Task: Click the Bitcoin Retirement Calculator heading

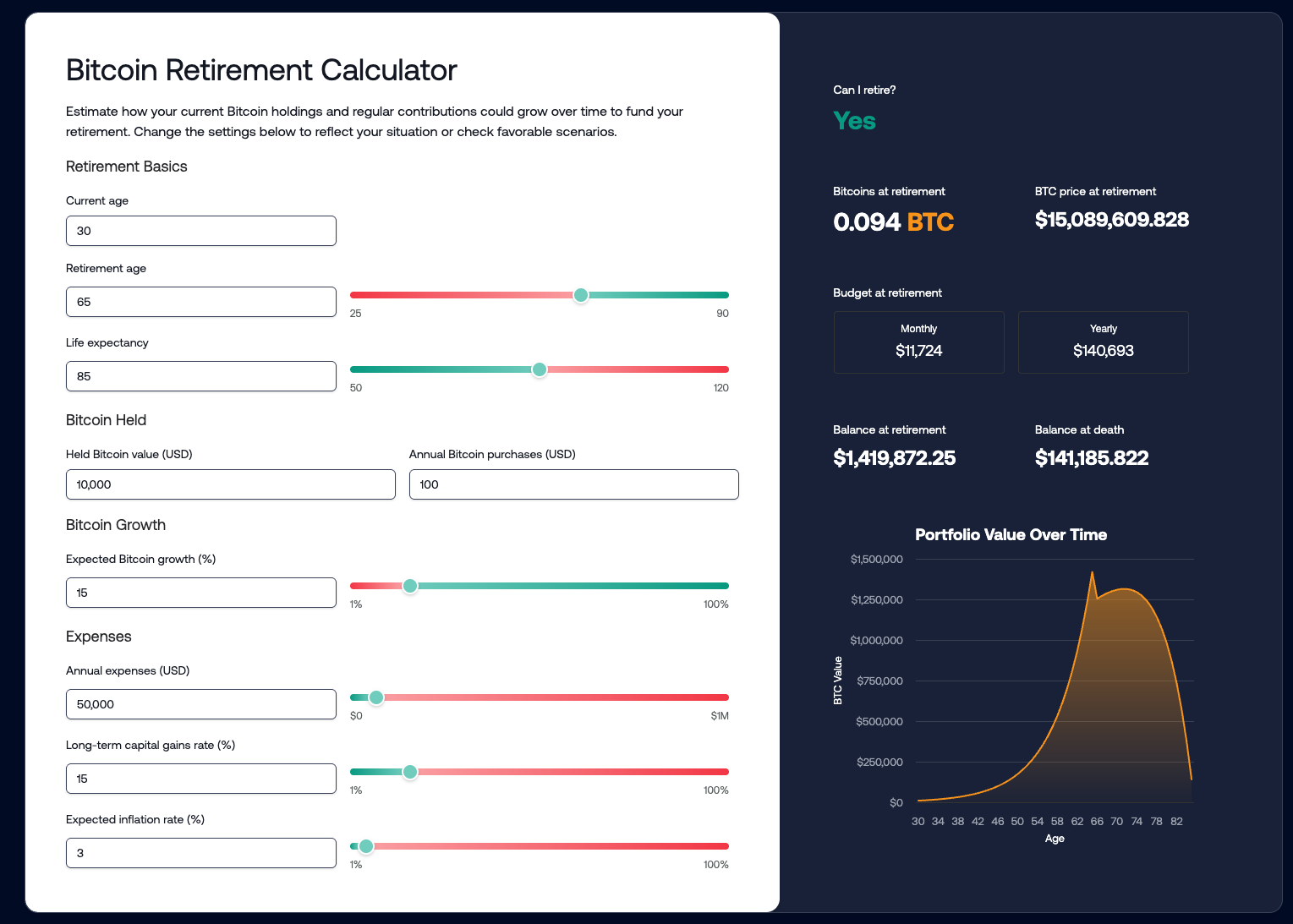Action: tap(261, 70)
